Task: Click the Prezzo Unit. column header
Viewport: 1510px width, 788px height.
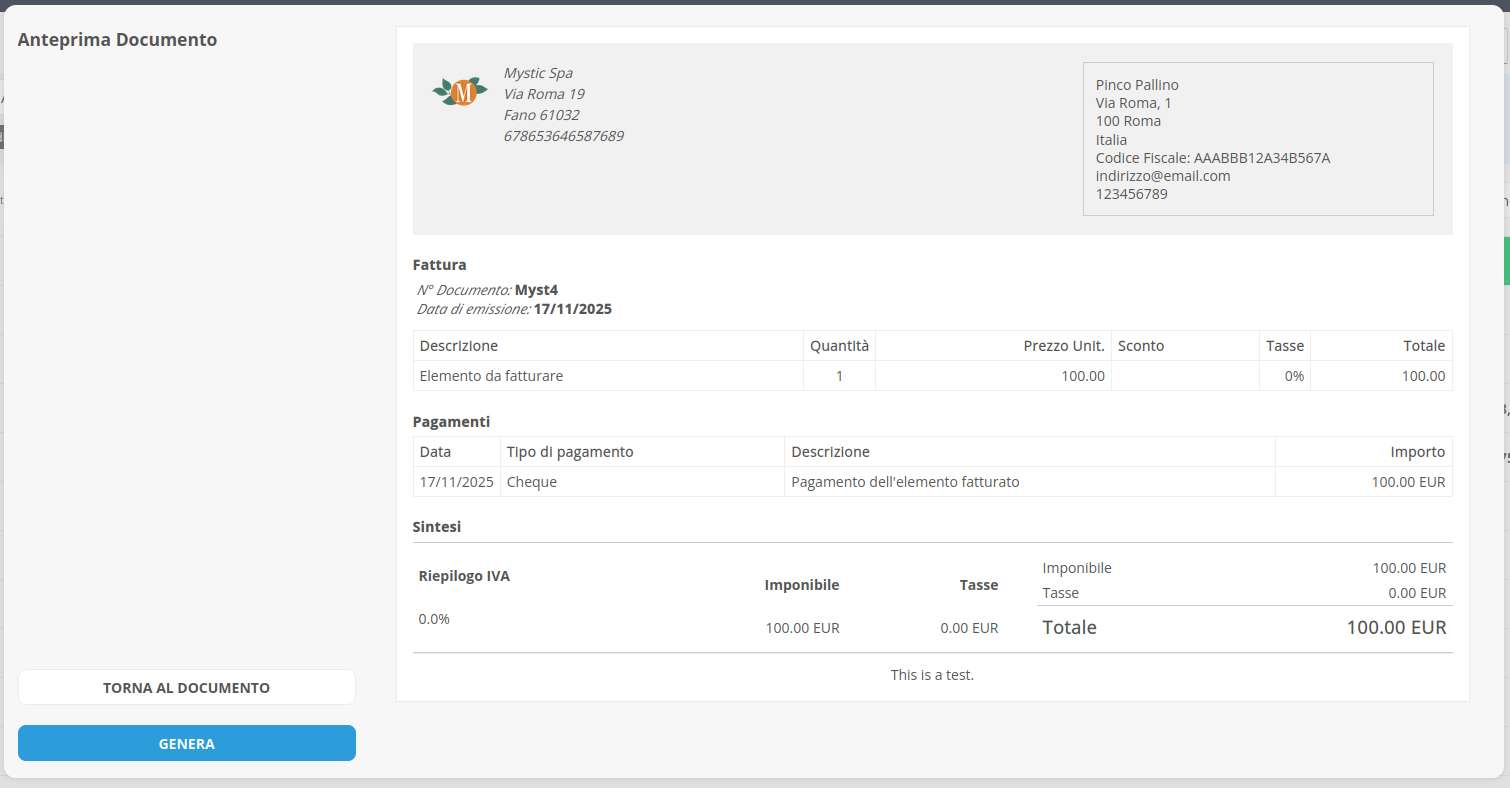Action: 1063,346
